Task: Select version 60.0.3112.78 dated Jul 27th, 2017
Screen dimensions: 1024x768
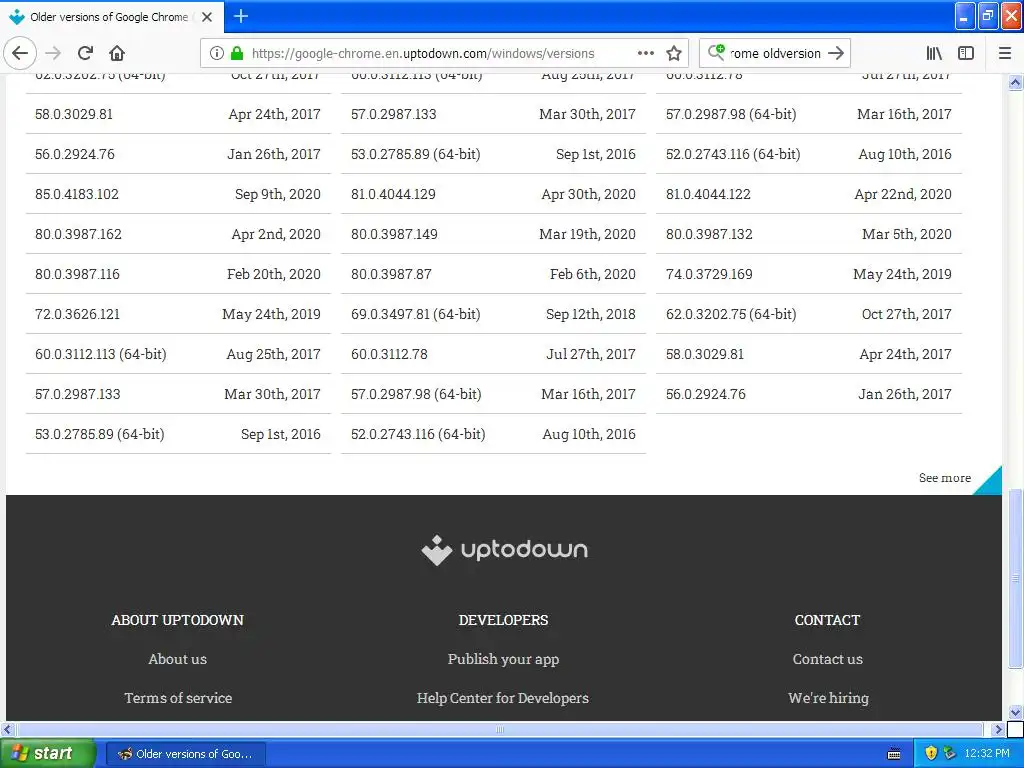Action: point(493,354)
